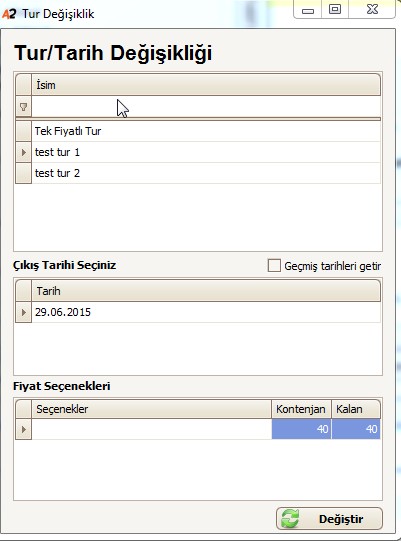Click row indicator arrow beside test tur 1
The height and width of the screenshot is (541, 401).
tap(23, 152)
